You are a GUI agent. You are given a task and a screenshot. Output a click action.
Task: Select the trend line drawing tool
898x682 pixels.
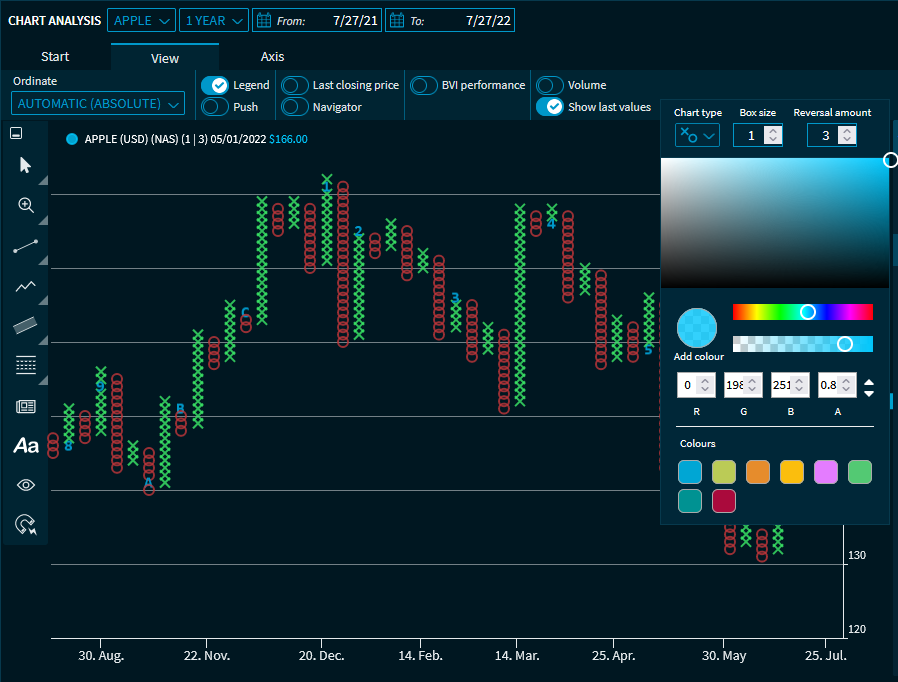(x=26, y=245)
